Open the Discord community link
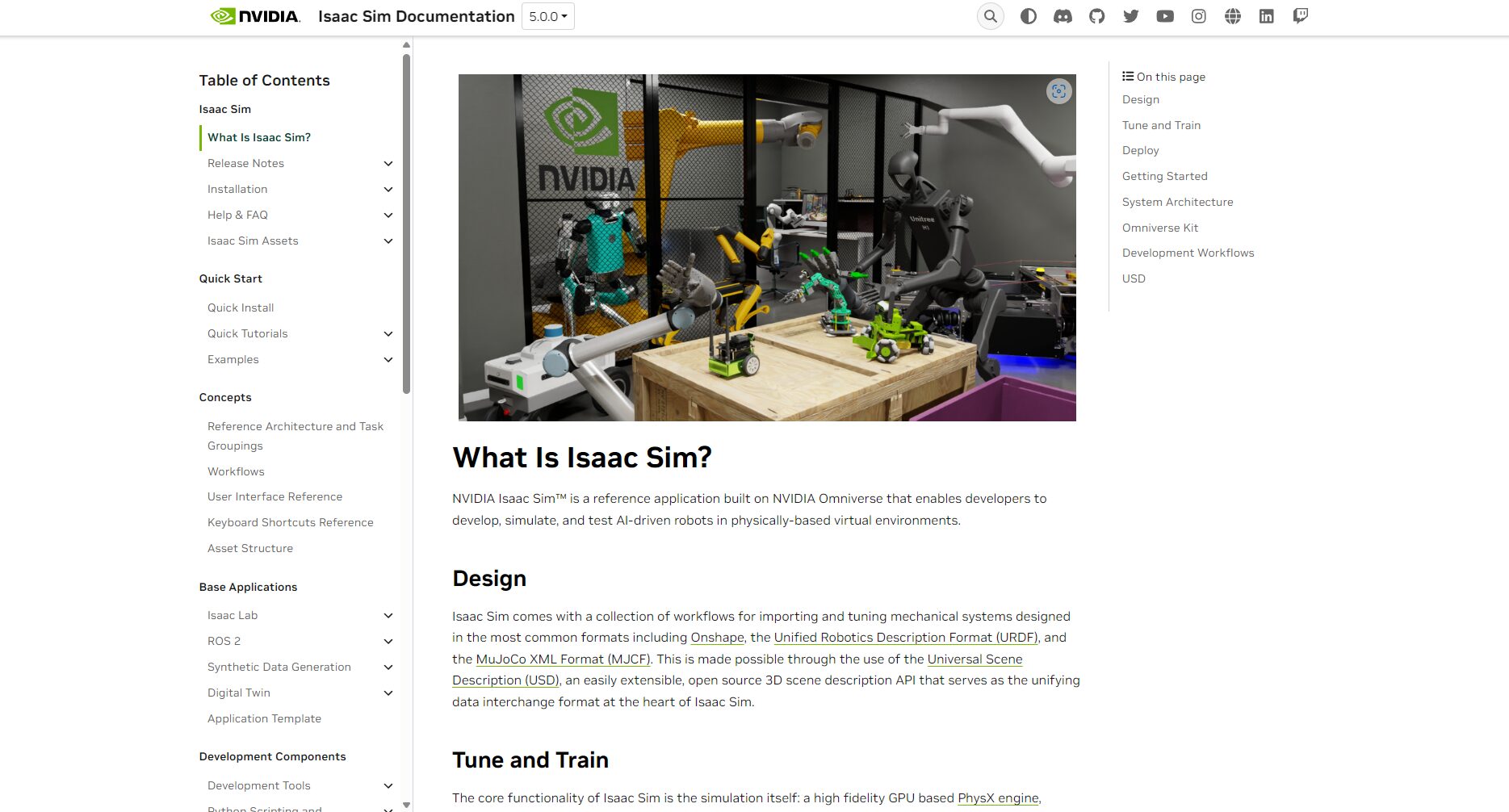 (x=1063, y=16)
